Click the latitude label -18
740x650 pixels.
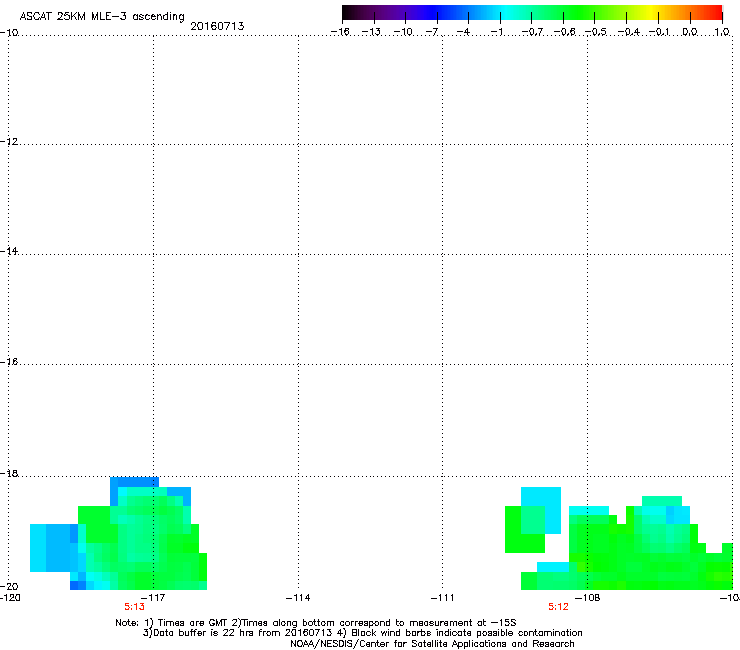9,473
